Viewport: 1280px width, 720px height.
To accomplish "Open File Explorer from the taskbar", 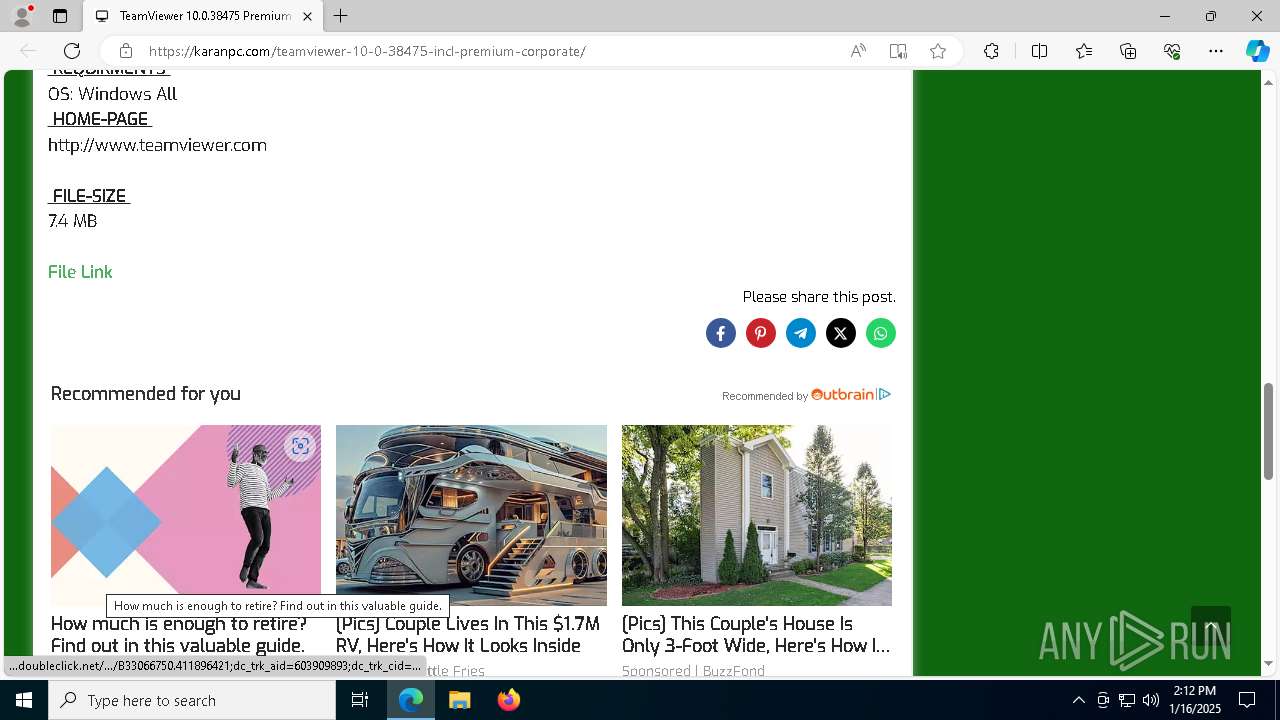I will (x=459, y=700).
